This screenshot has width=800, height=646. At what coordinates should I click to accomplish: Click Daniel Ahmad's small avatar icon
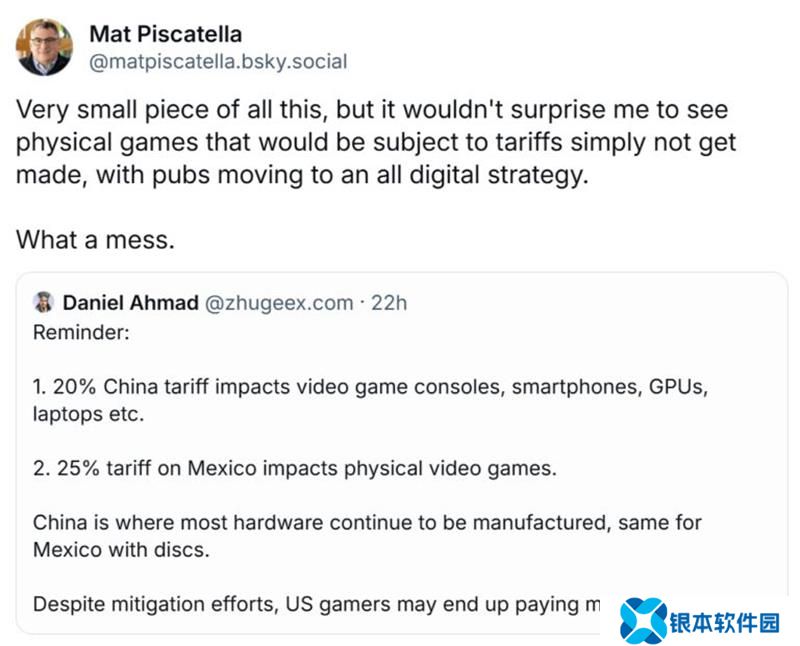click(x=43, y=302)
